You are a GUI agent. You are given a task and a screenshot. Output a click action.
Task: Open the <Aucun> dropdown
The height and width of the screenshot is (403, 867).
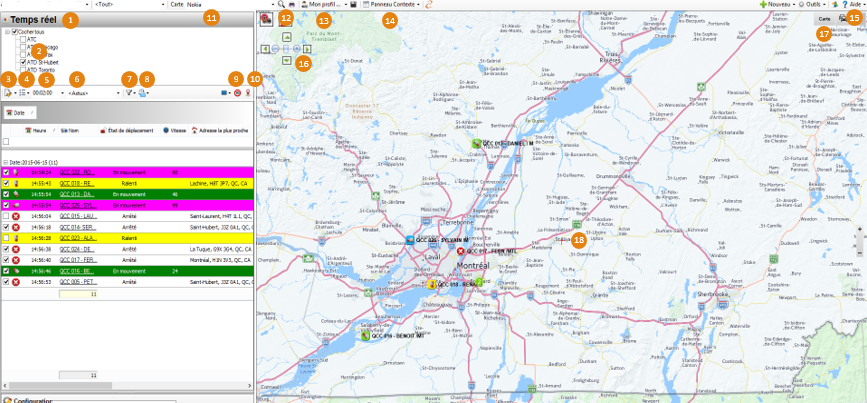click(x=90, y=93)
